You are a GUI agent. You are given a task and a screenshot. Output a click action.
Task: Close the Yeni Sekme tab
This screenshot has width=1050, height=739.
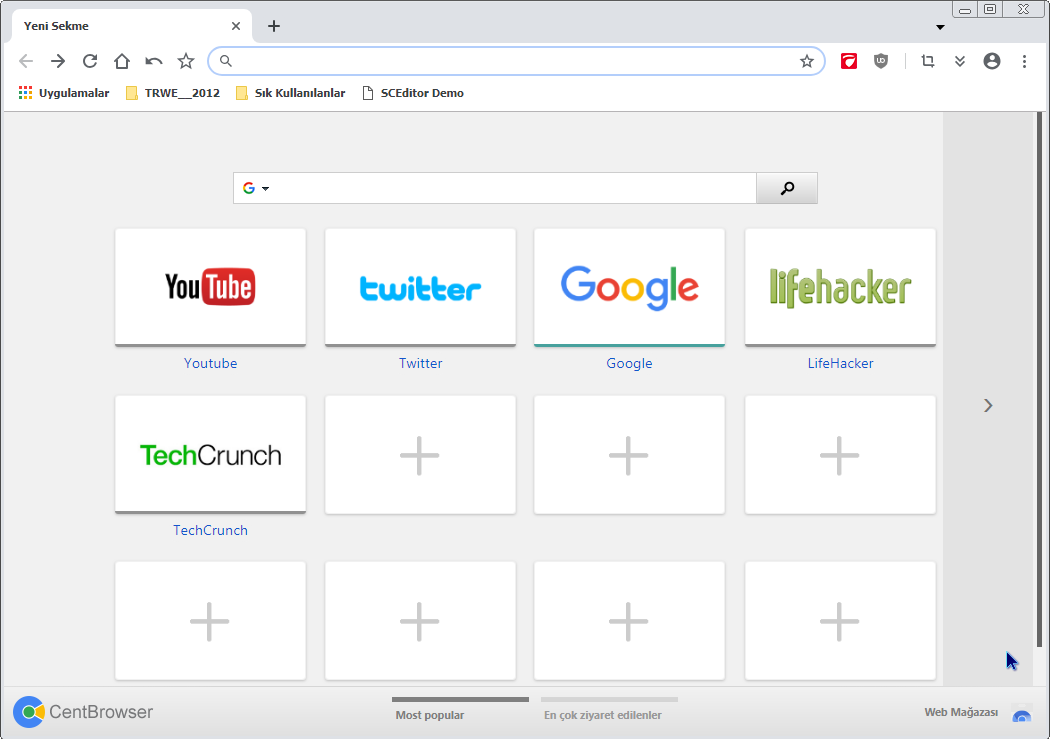click(x=236, y=26)
